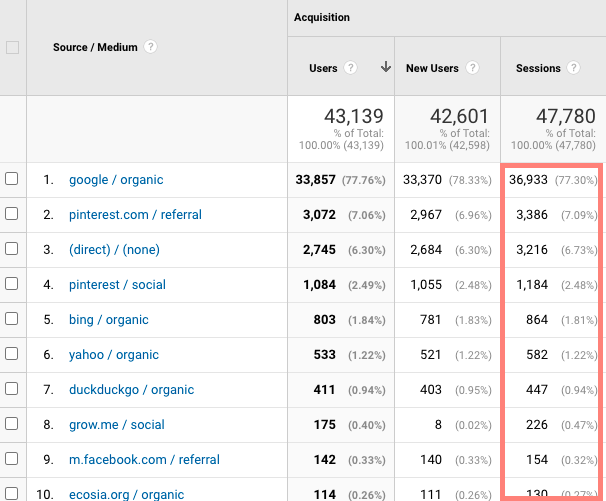The width and height of the screenshot is (606, 501).
Task: Check the box for pinterest / social row
Action: [12, 283]
